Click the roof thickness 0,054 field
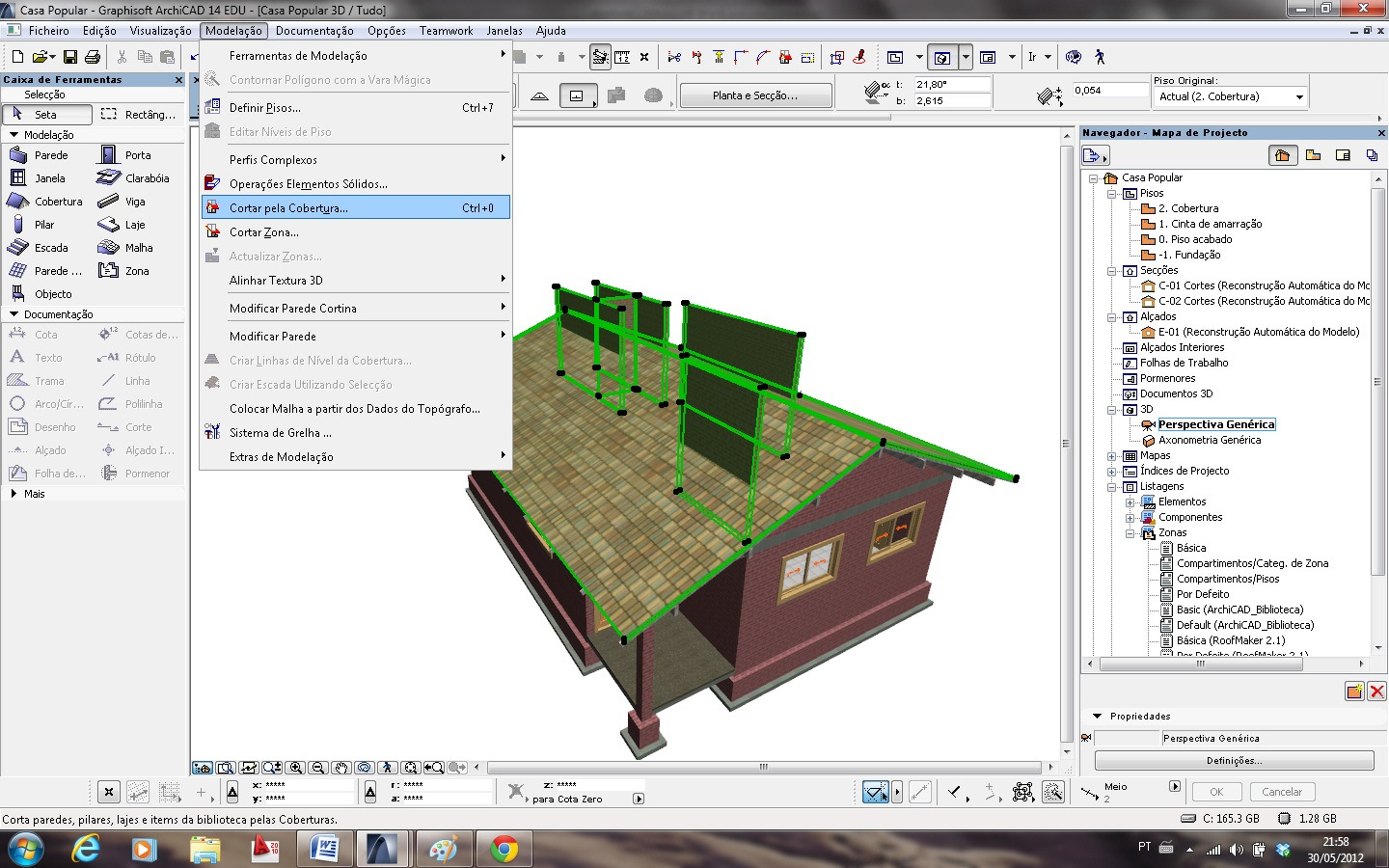Viewport: 1389px width, 868px height. pyautogui.click(x=1109, y=90)
